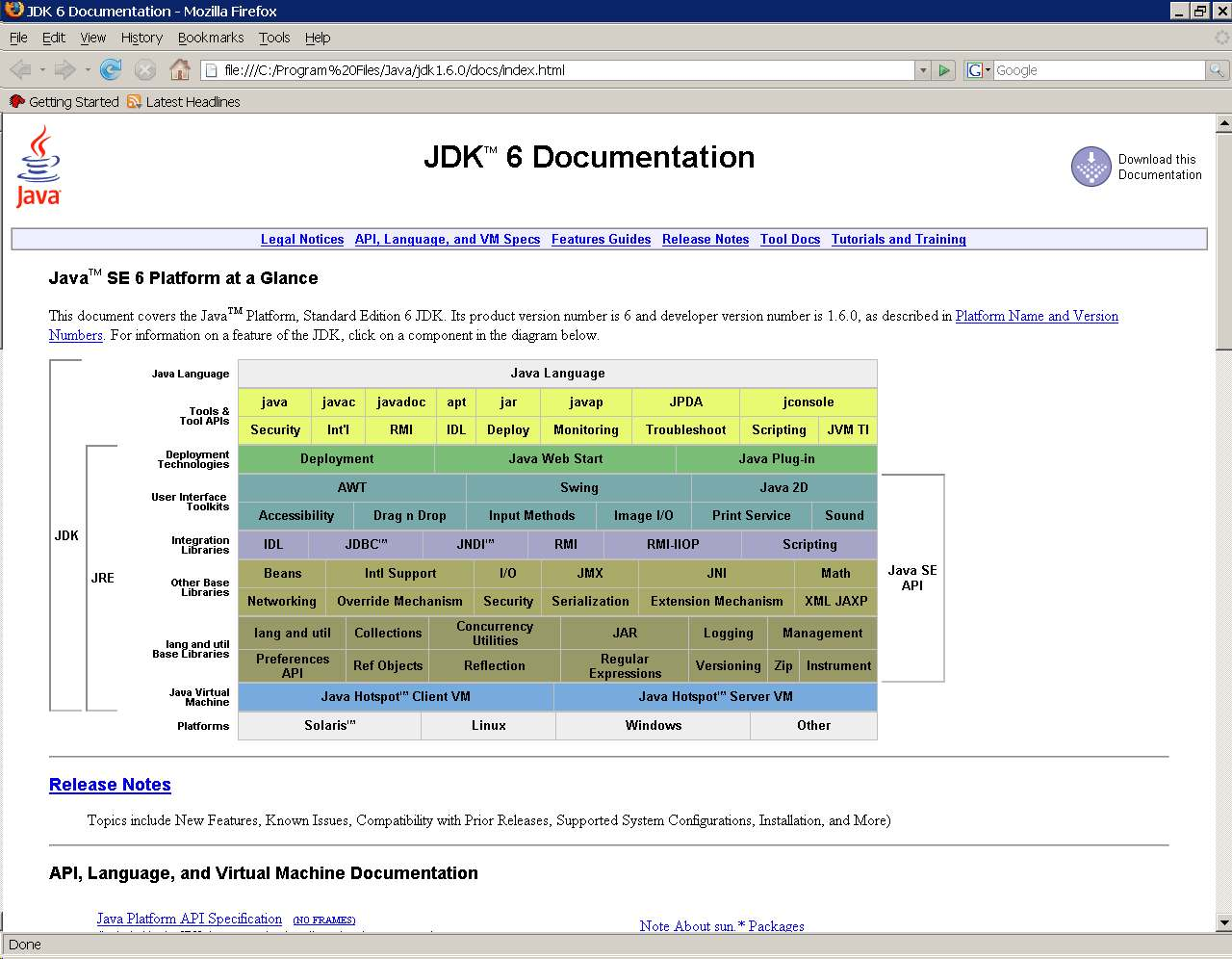The width and height of the screenshot is (1232, 959).
Task: Open the History menu
Action: pos(141,38)
